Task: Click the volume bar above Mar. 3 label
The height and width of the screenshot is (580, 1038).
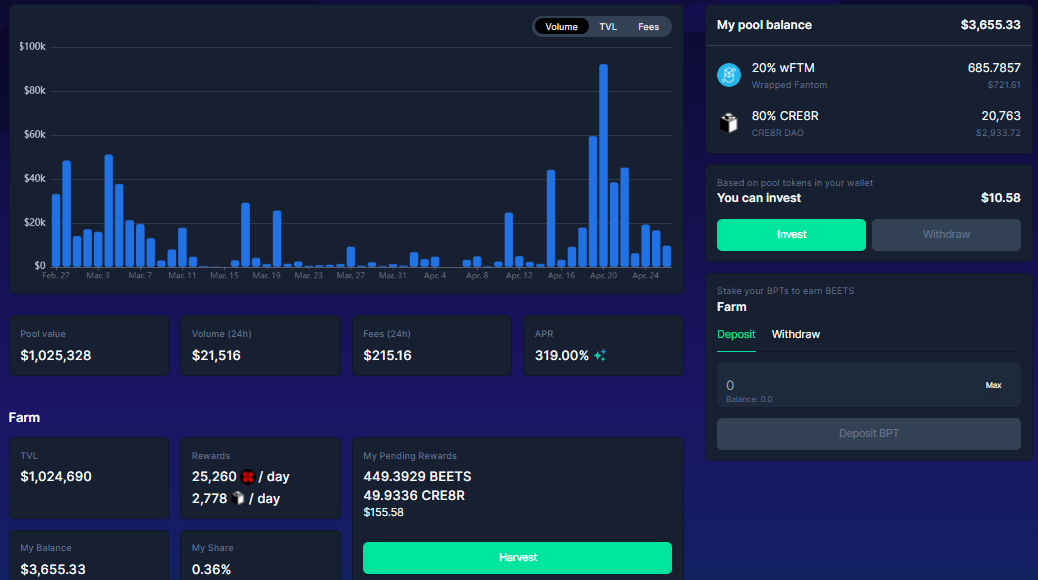Action: click(x=98, y=250)
